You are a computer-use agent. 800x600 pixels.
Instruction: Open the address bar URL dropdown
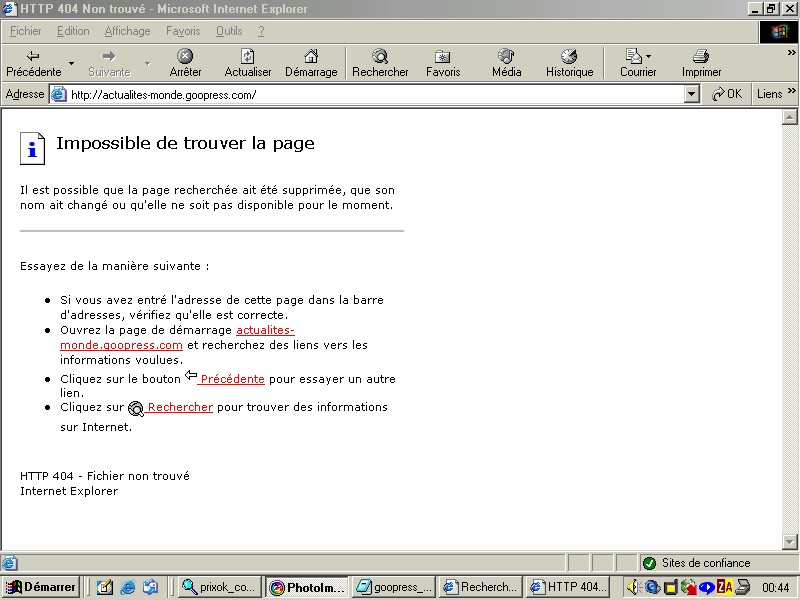(691, 94)
